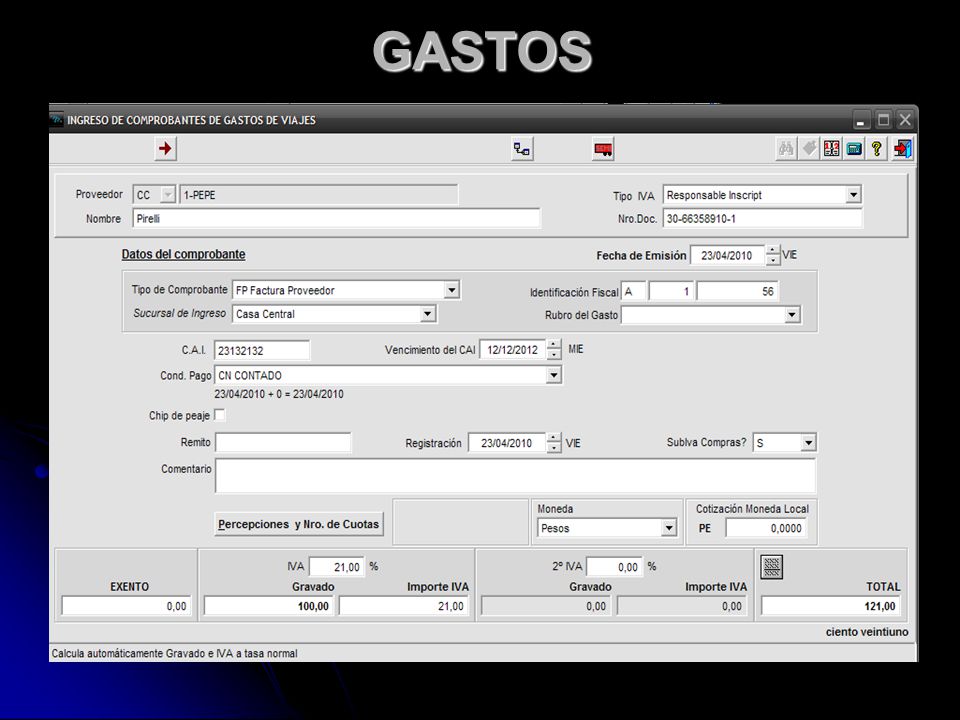The height and width of the screenshot is (720, 960).
Task: Click the Registración date field
Action: coord(507,443)
